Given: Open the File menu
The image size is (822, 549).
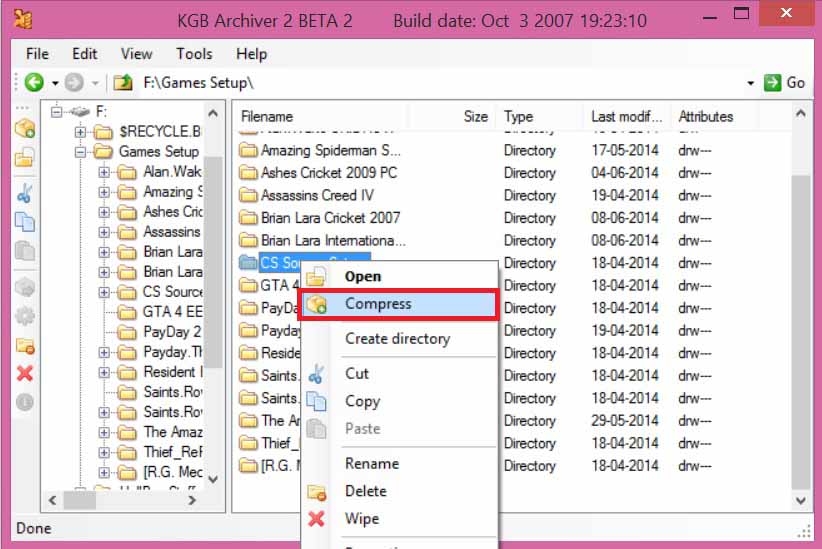Looking at the screenshot, I should [x=37, y=54].
